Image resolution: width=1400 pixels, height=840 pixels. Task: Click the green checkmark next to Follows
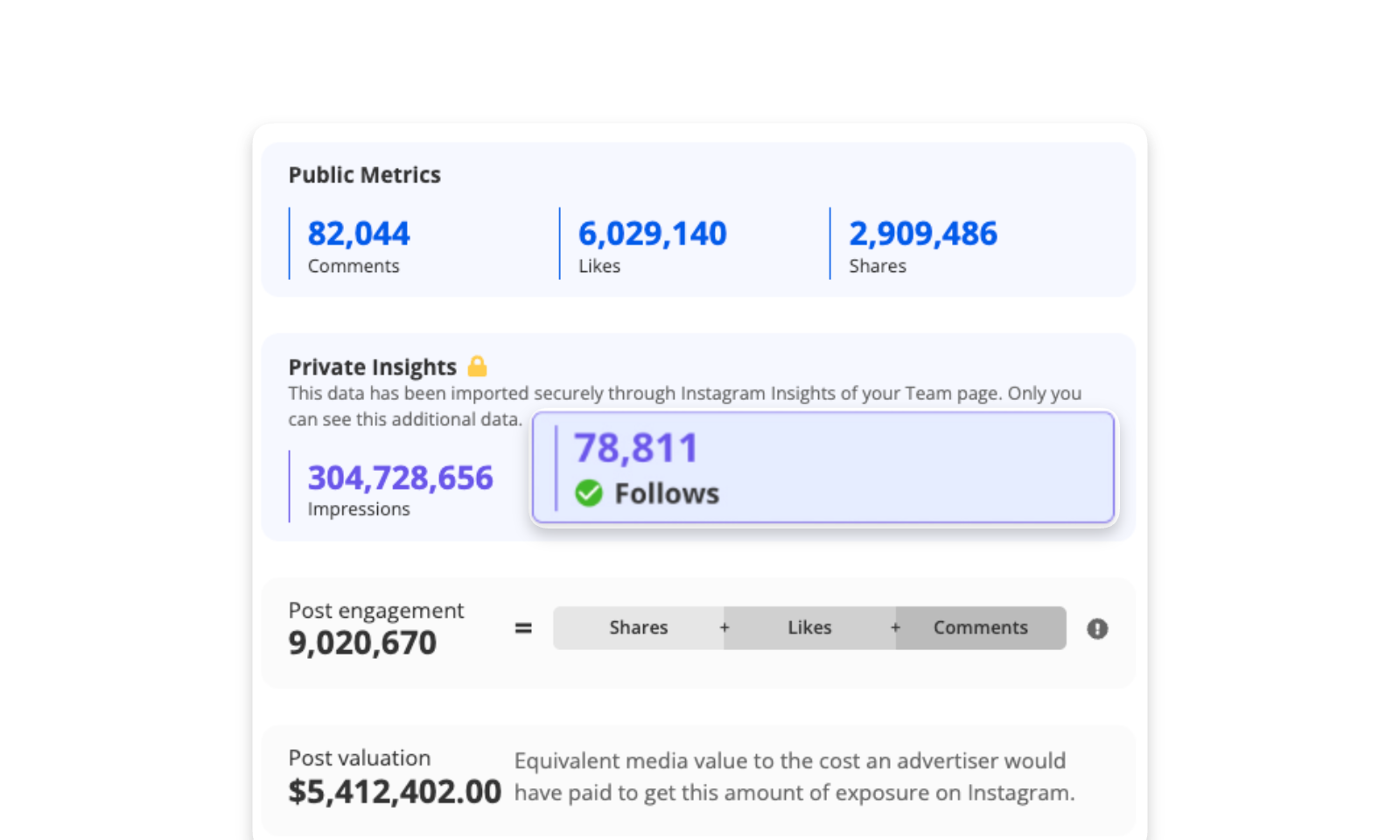(589, 493)
